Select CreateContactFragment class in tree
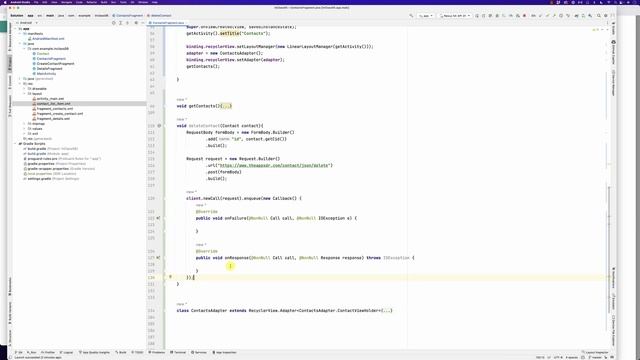The image size is (640, 360). coord(53,64)
